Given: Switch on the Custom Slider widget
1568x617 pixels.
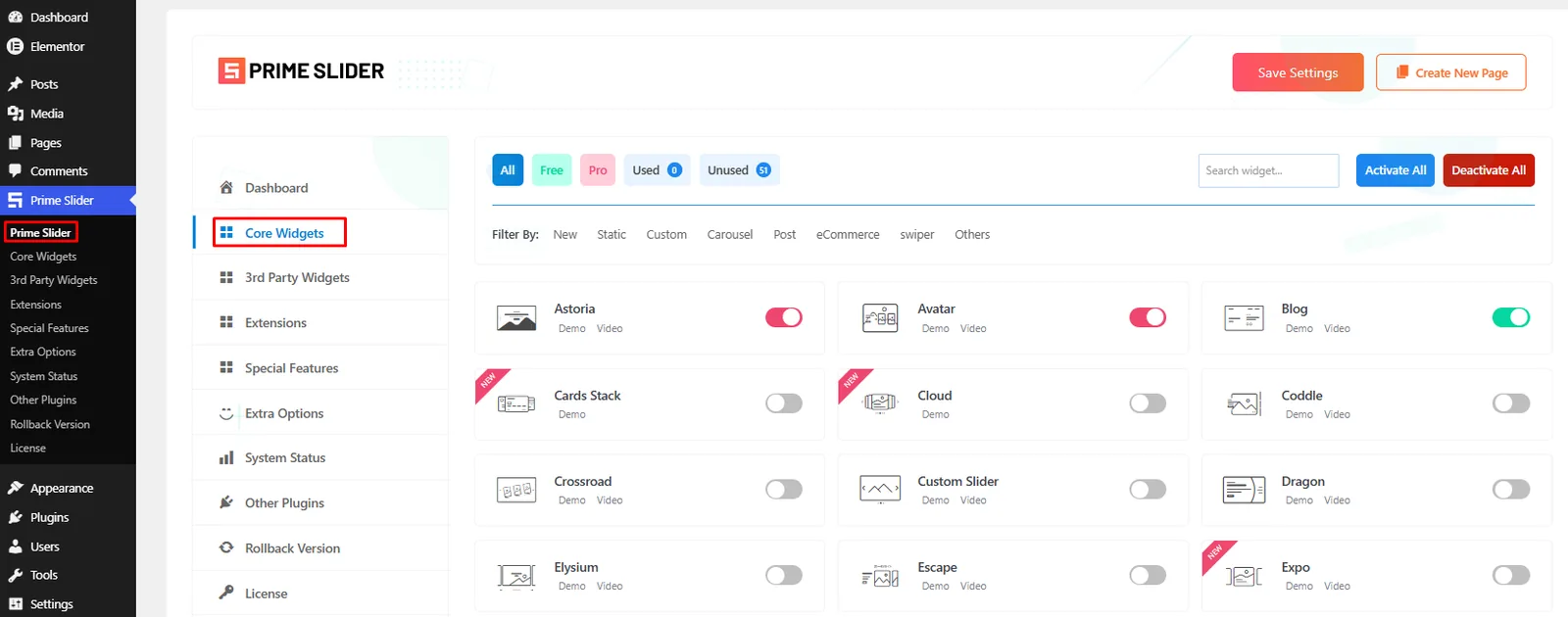Looking at the screenshot, I should [1148, 489].
